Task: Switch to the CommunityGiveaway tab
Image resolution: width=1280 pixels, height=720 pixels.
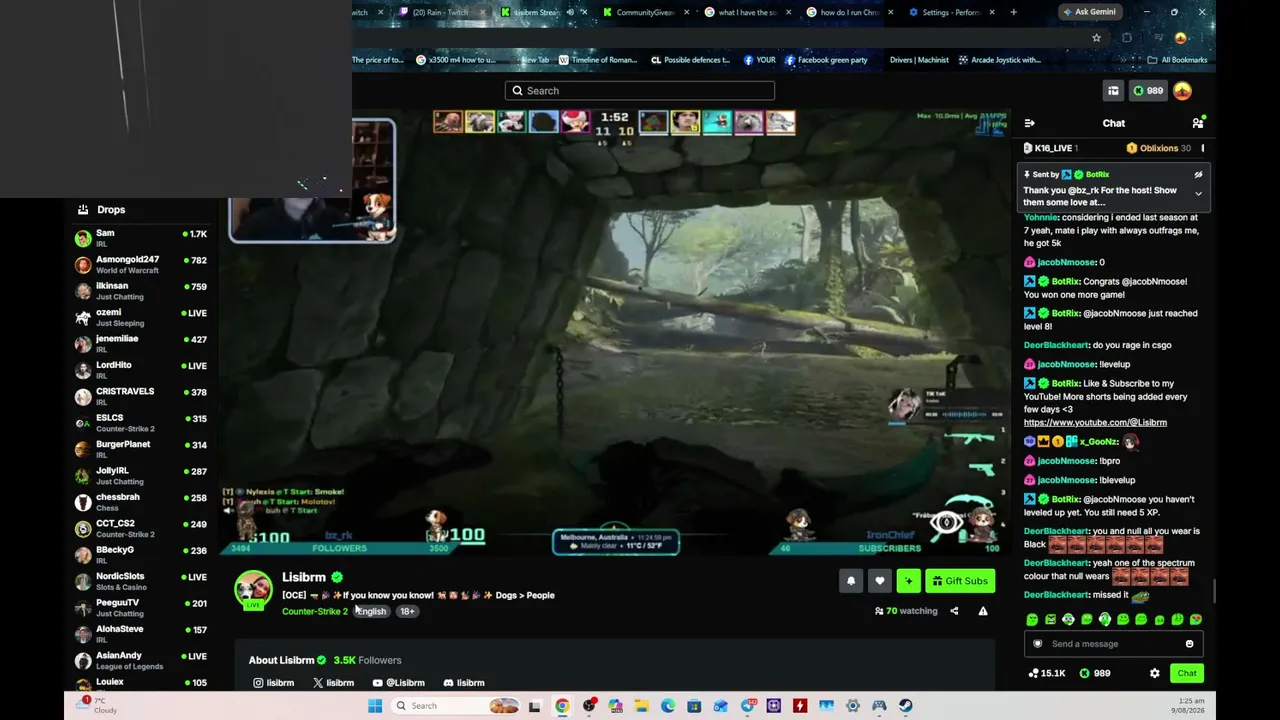Action: [x=644, y=12]
